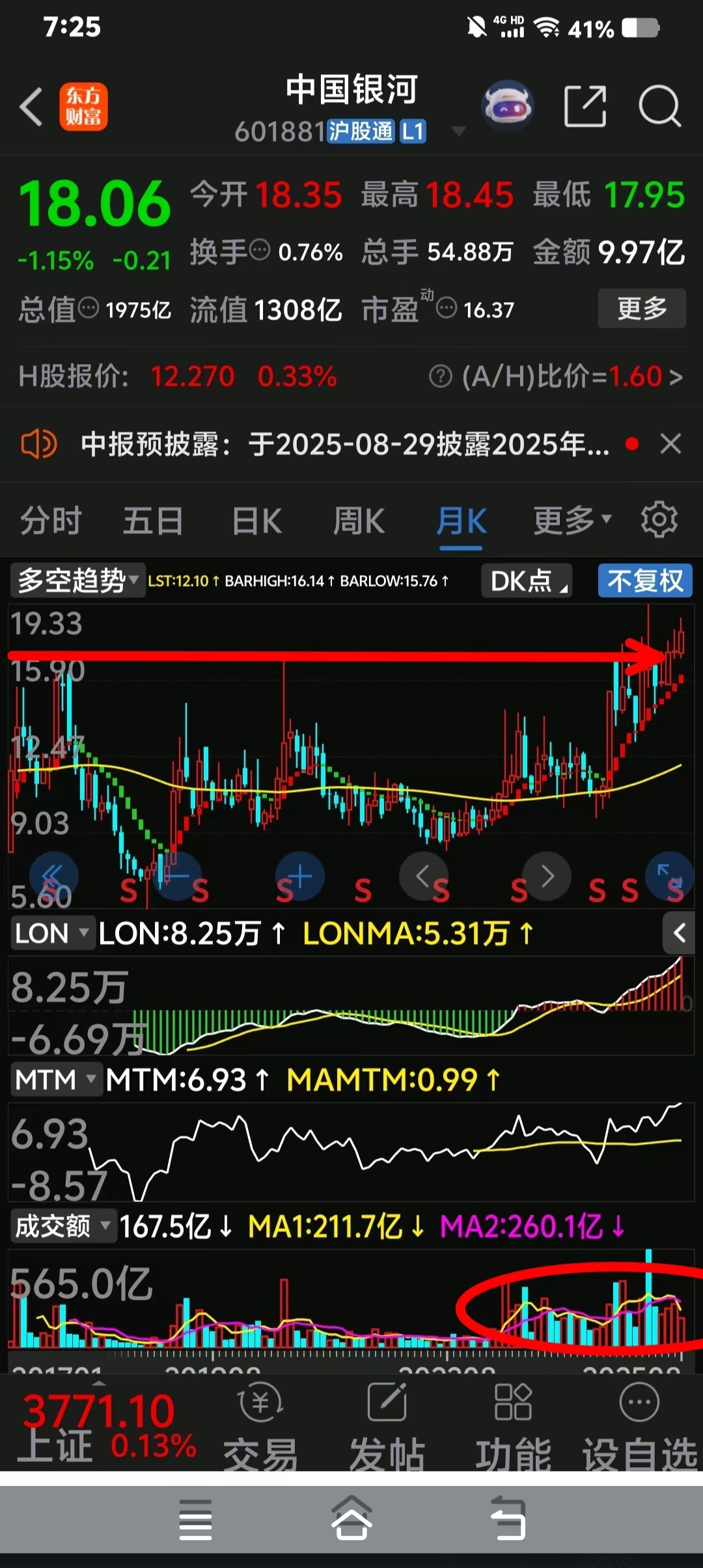Open the robot AI assistant icon
Screen dimensions: 703x1568
(508, 106)
